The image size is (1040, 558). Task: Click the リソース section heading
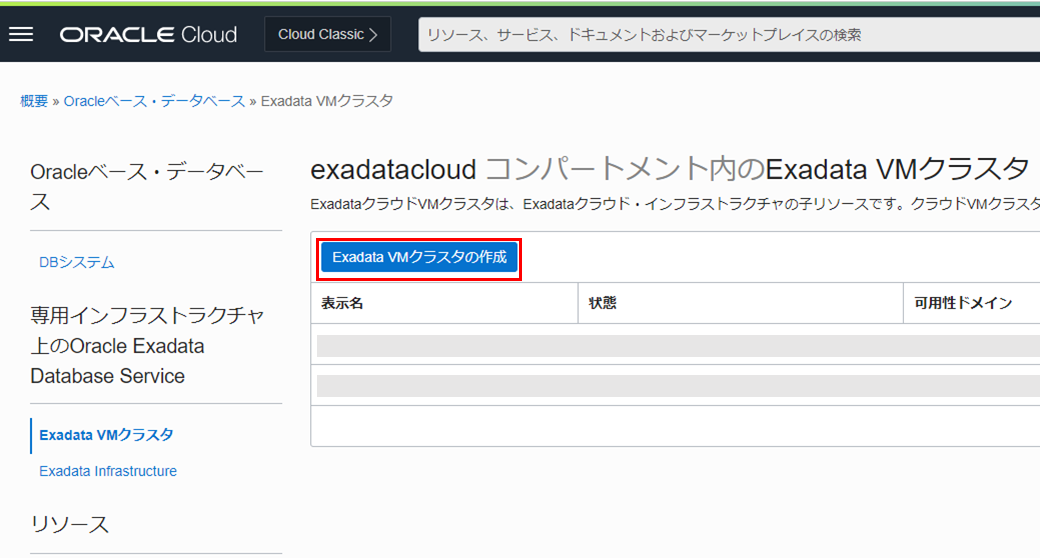[70, 524]
